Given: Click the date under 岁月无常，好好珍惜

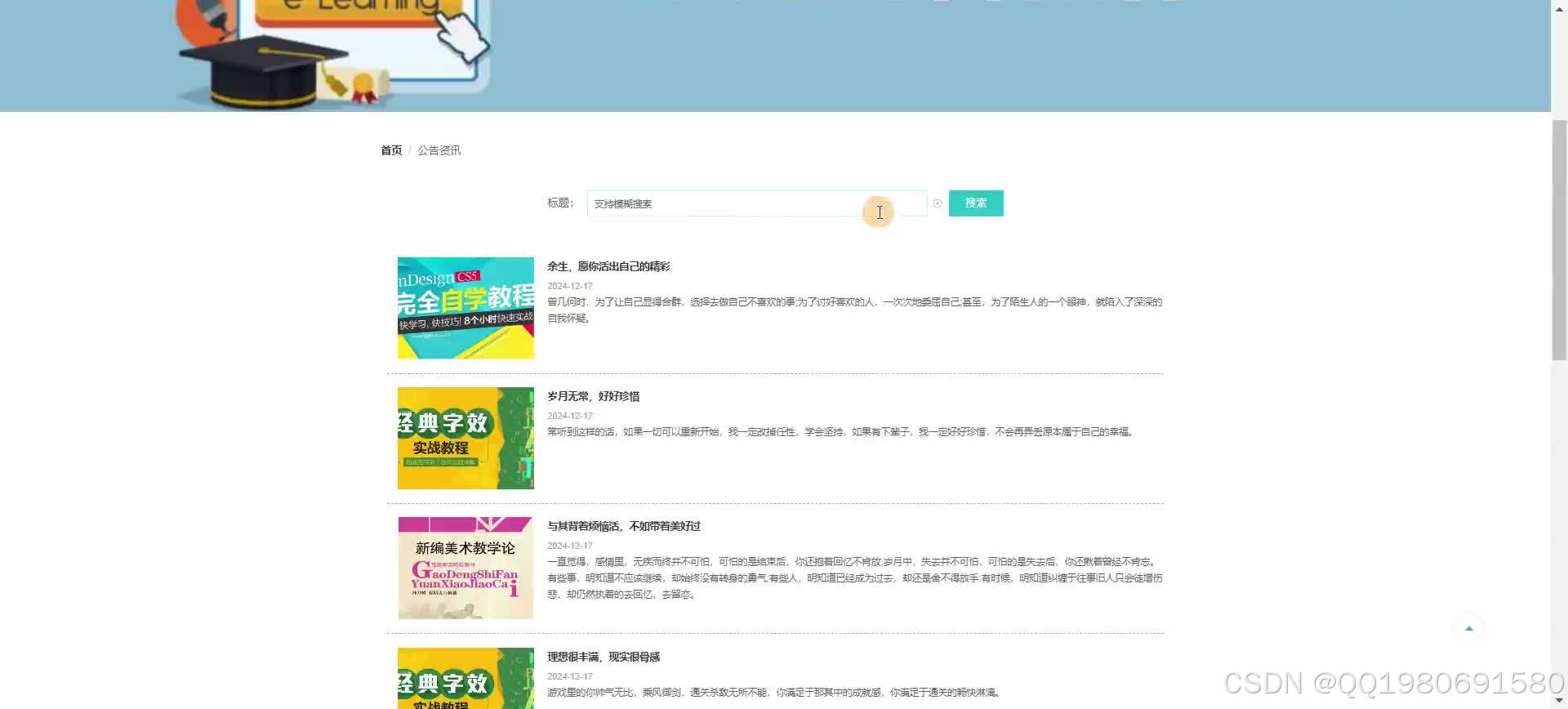Looking at the screenshot, I should [570, 416].
